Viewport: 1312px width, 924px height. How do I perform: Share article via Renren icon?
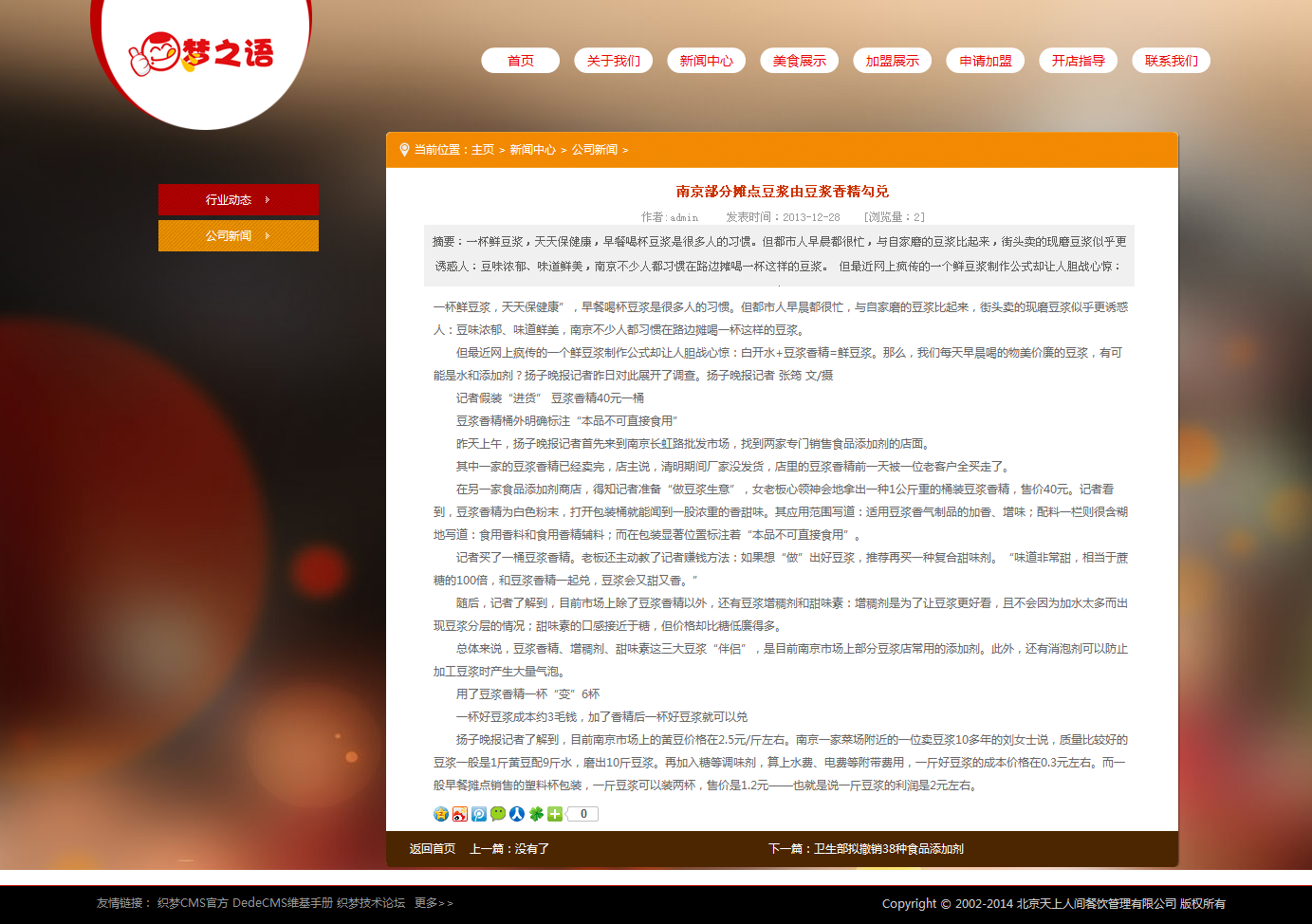pos(517,814)
